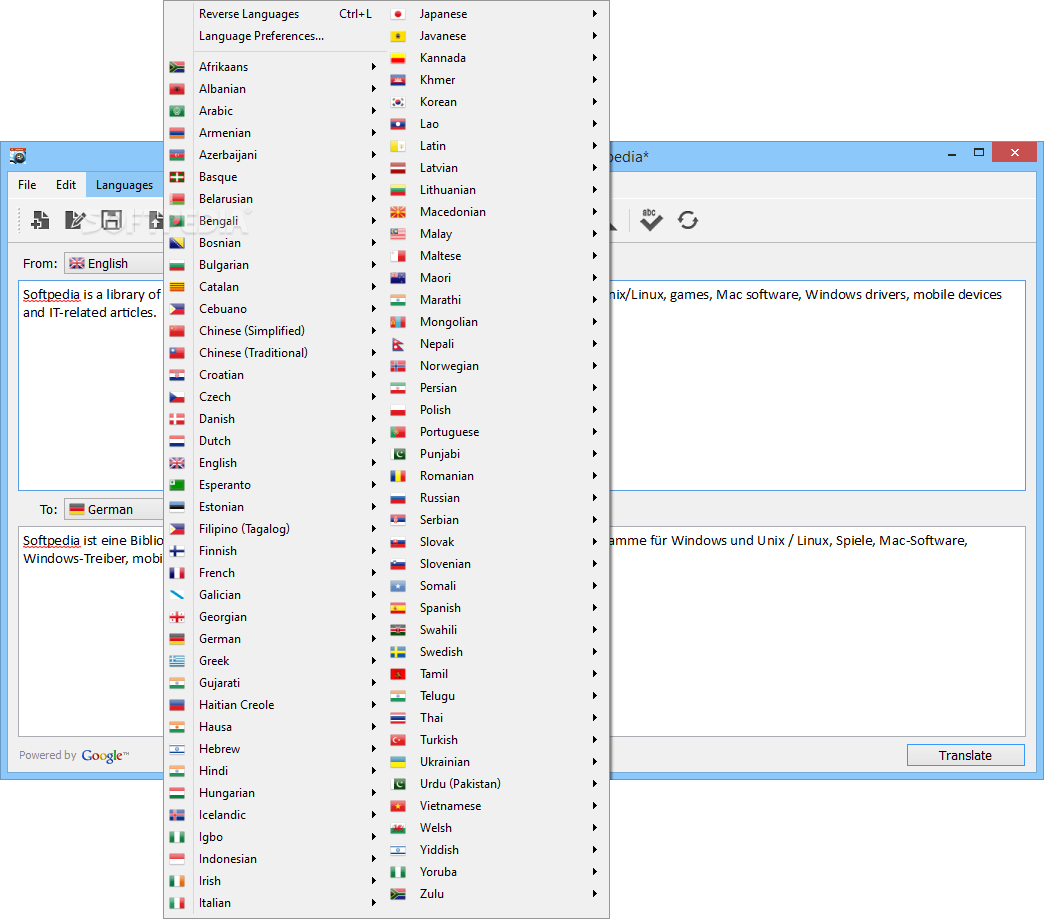
Task: Select Reverse Languages menu entry
Action: [275, 14]
